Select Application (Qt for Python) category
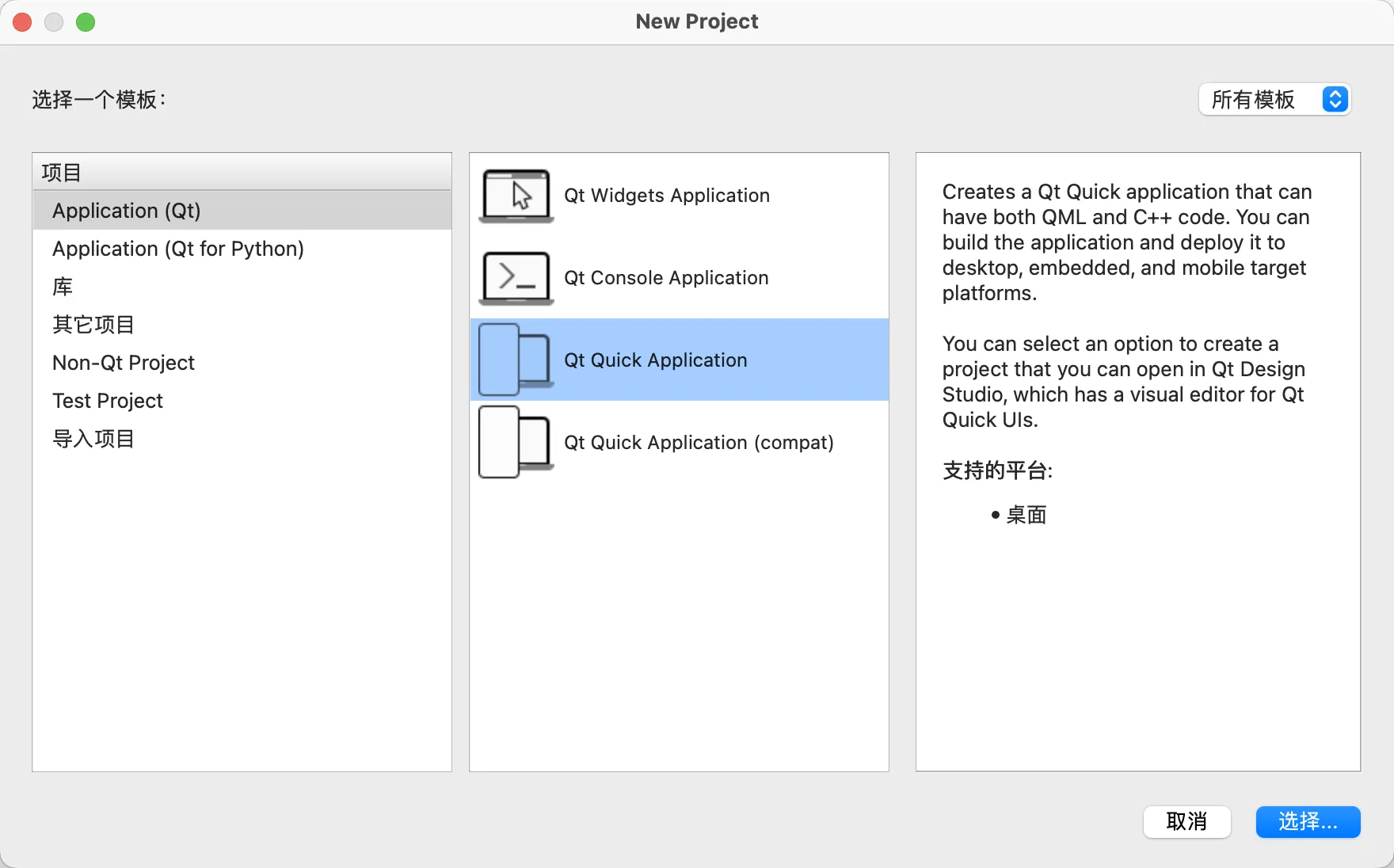 (x=242, y=249)
